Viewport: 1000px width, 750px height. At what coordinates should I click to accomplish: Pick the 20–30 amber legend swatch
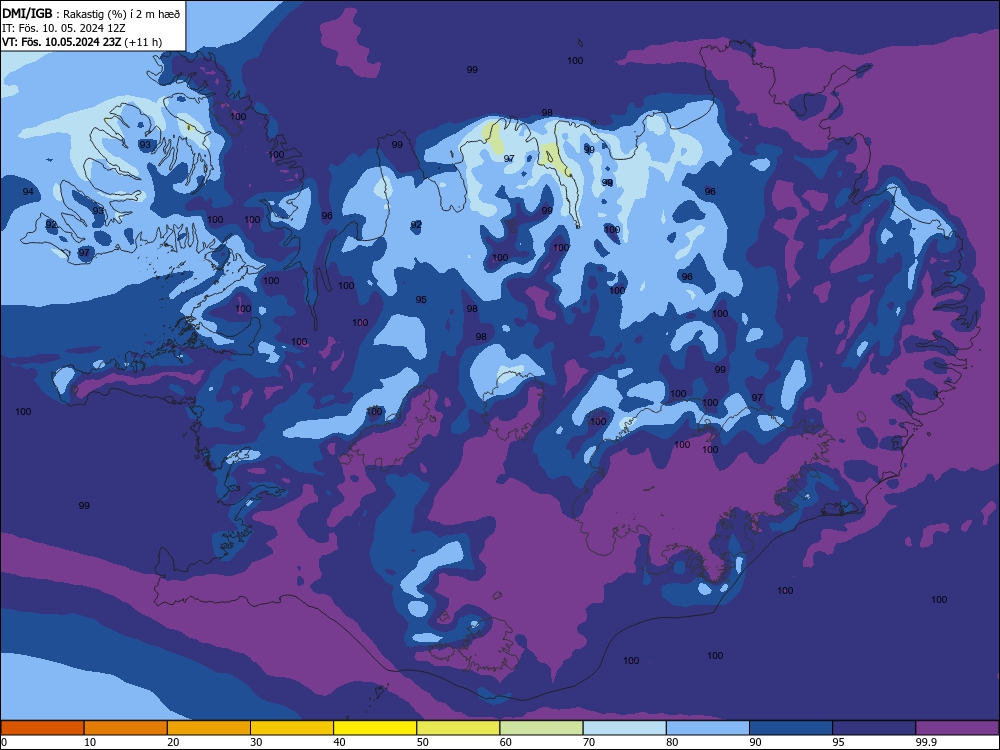tap(209, 728)
